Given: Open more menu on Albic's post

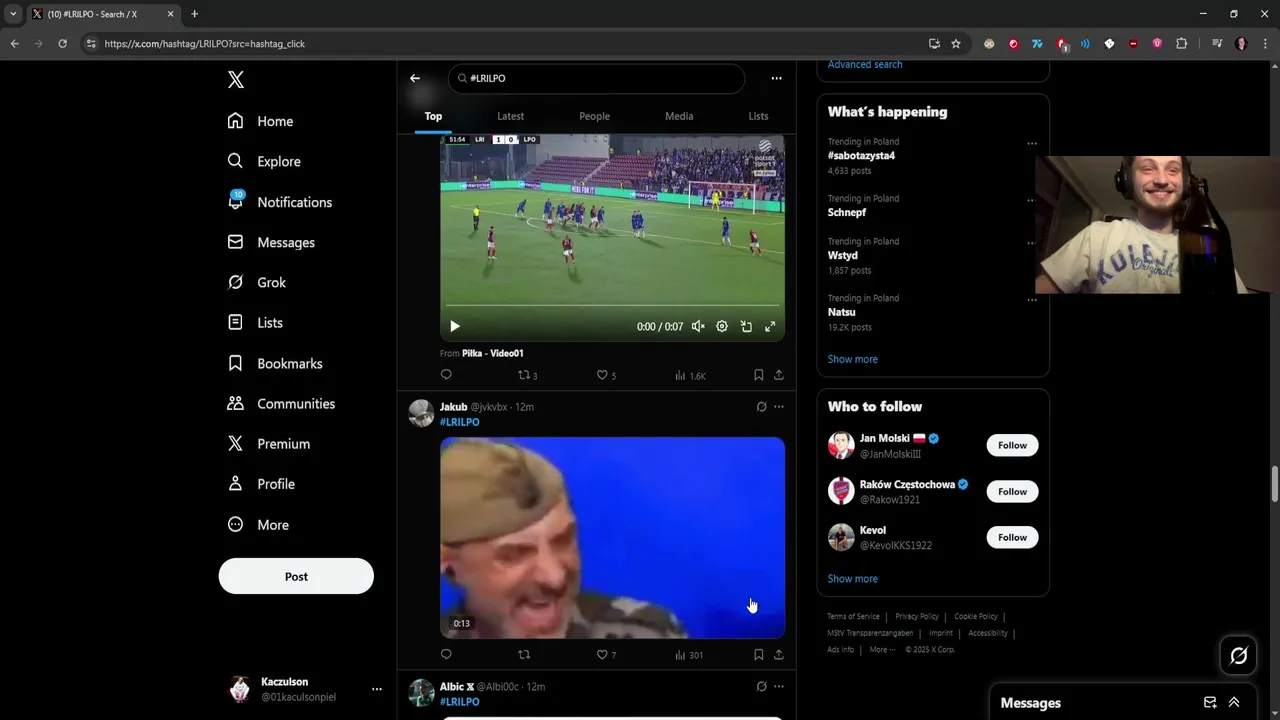Looking at the screenshot, I should click(778, 686).
